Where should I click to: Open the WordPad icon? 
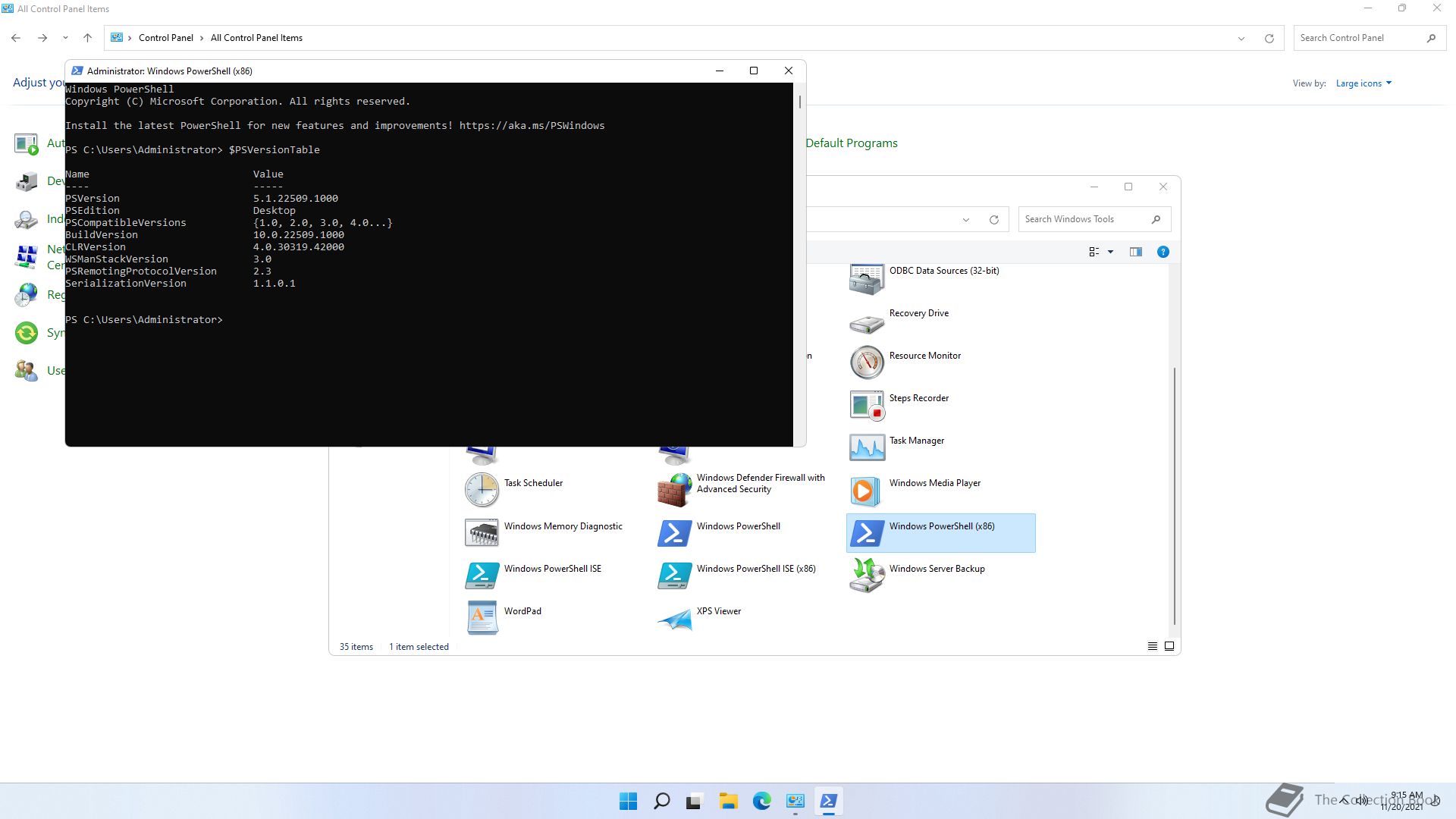point(482,618)
